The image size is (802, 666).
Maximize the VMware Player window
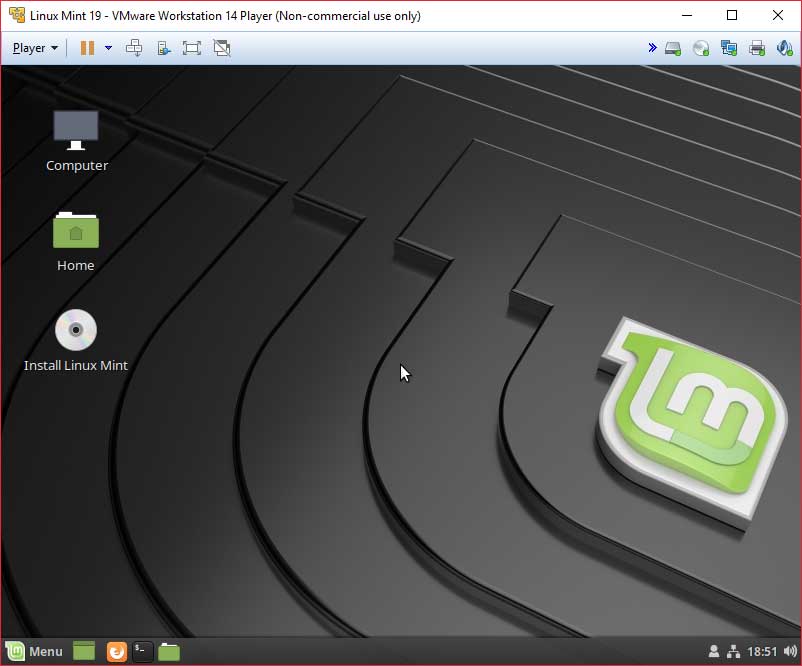coord(732,15)
